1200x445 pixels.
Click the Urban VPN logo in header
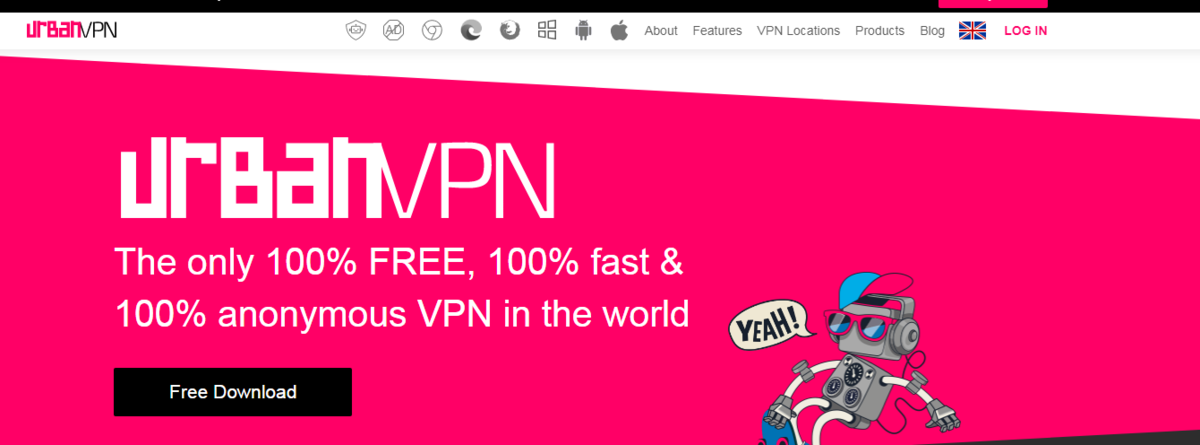[x=72, y=30]
